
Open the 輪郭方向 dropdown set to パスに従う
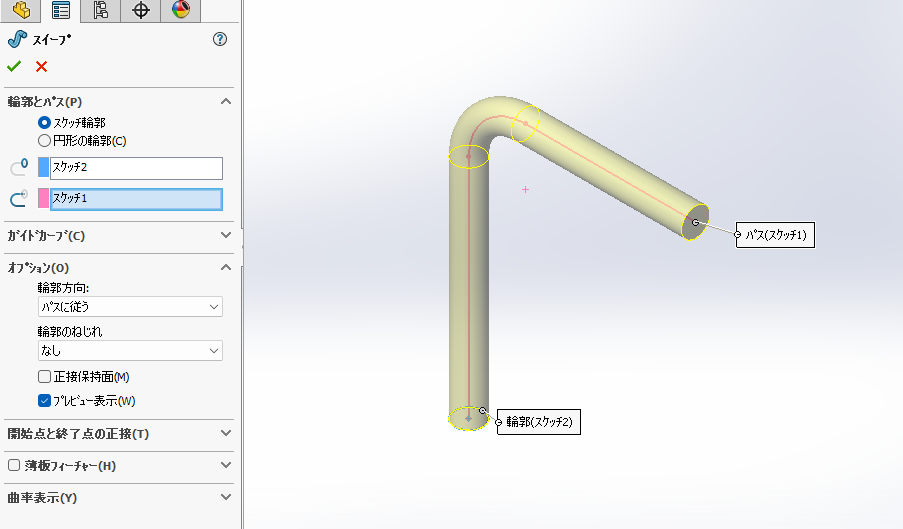(x=130, y=307)
